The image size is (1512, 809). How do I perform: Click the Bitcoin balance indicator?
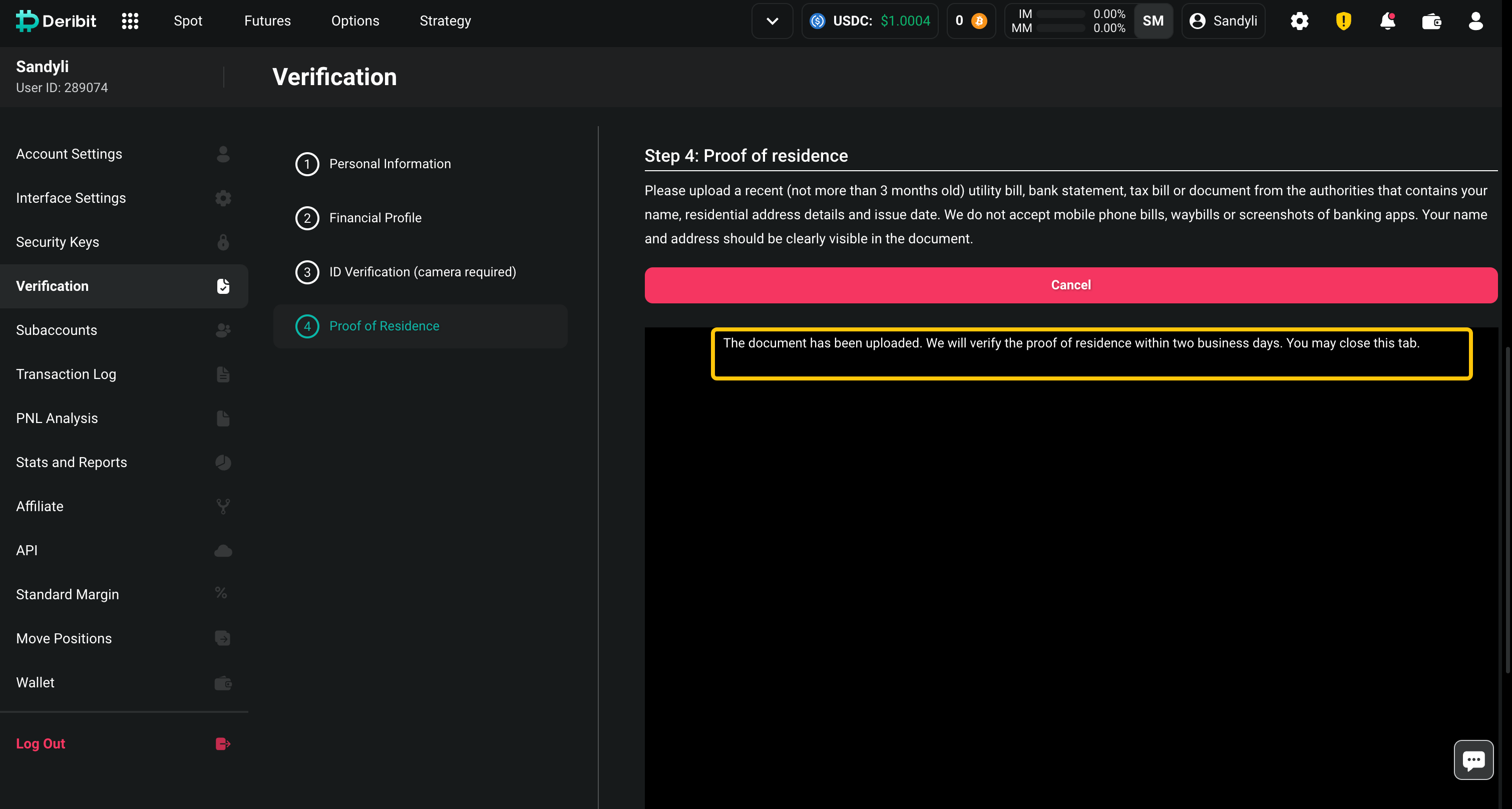tap(971, 21)
